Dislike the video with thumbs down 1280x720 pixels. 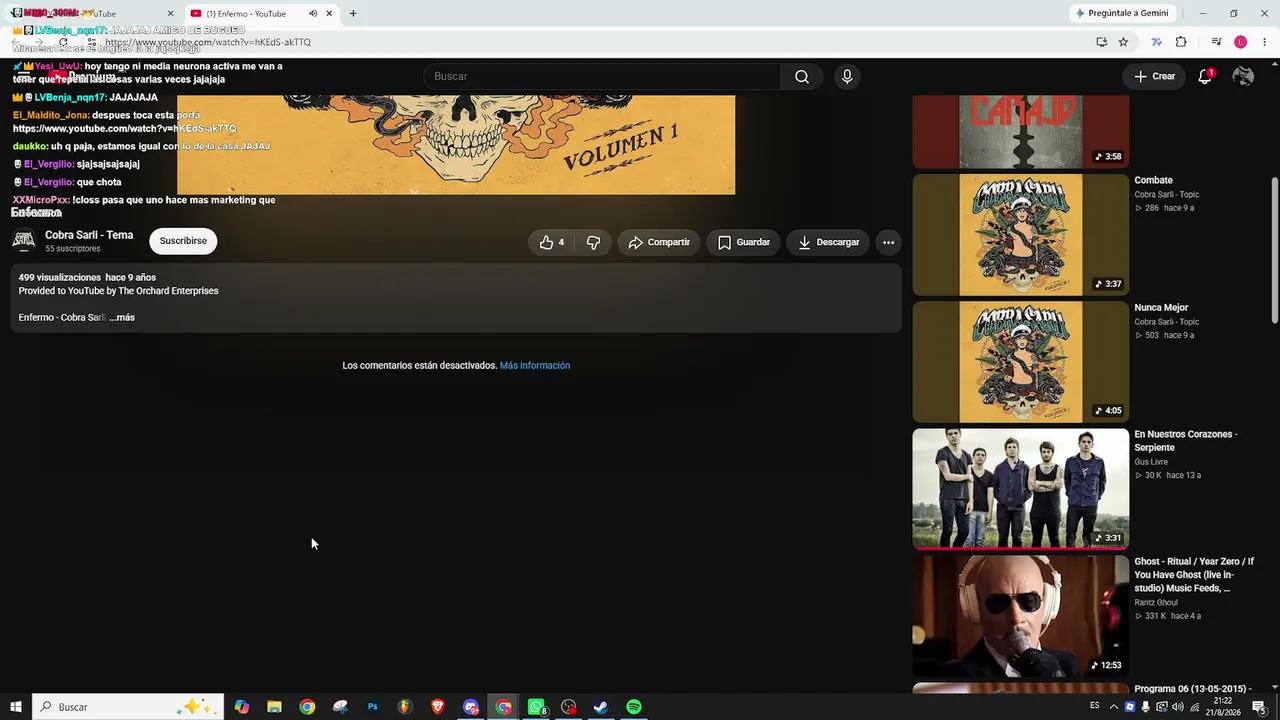tap(593, 242)
